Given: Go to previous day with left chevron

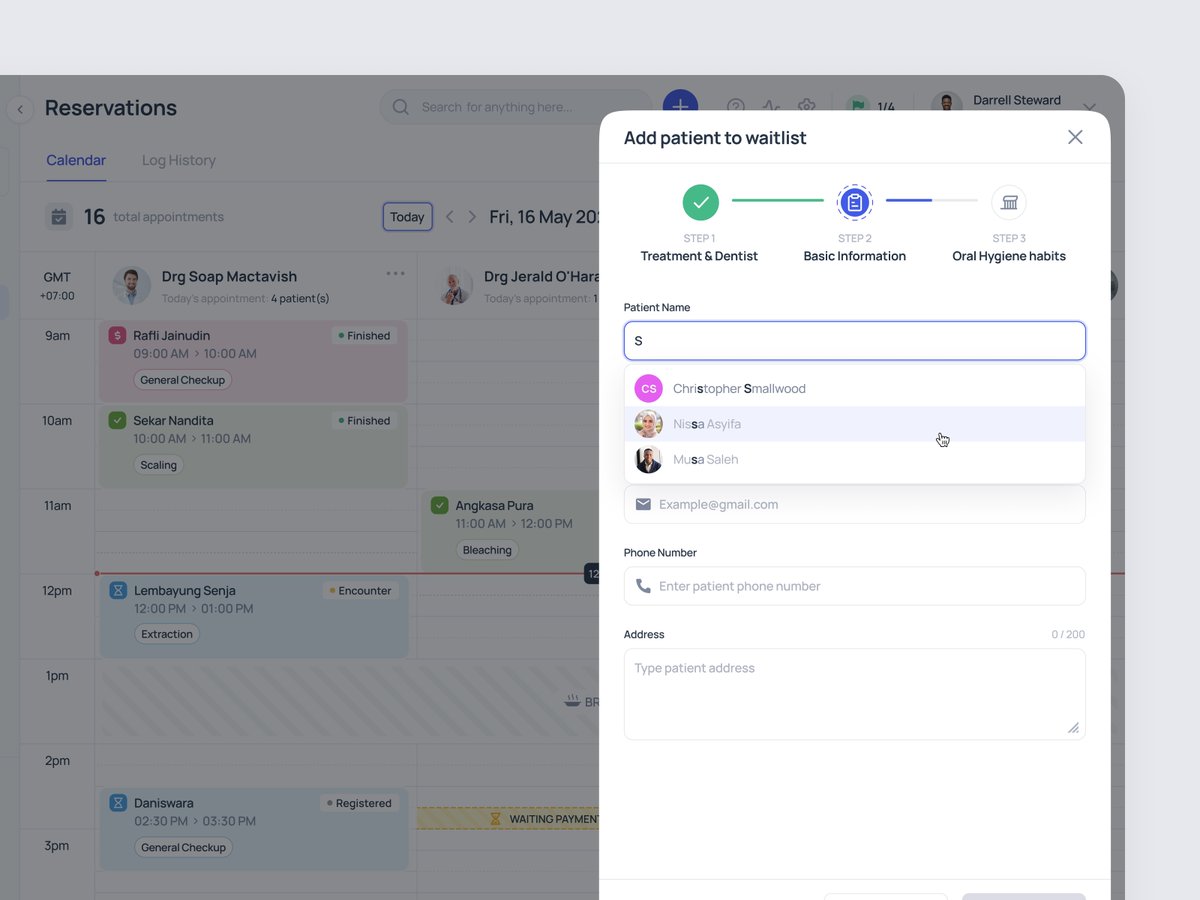Looking at the screenshot, I should coord(450,217).
